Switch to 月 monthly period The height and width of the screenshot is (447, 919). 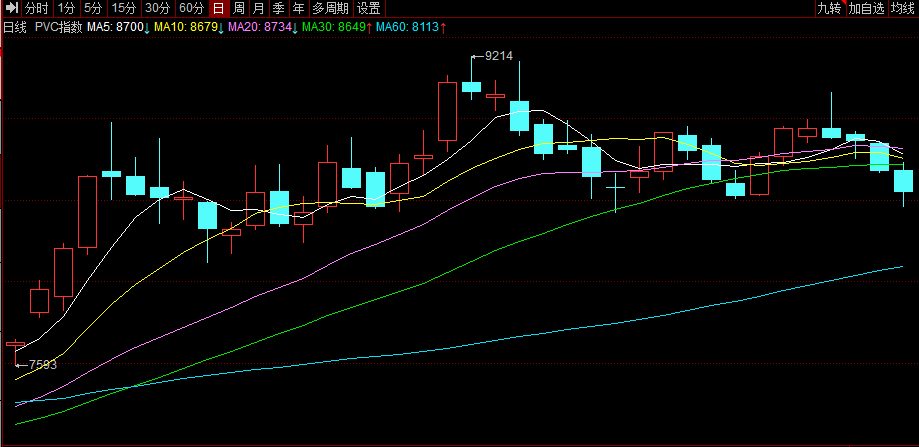pos(258,8)
